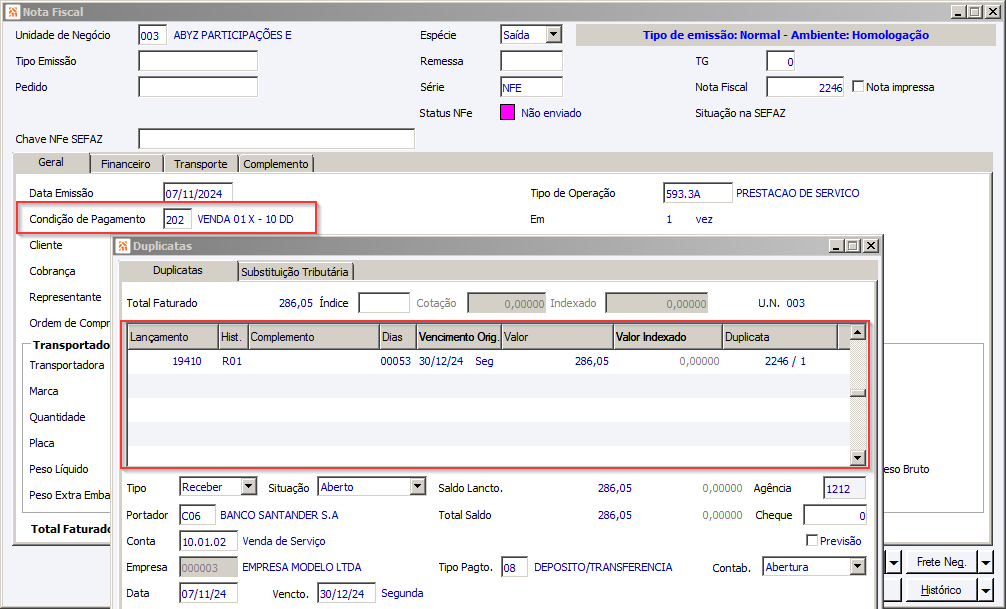Image resolution: width=1006 pixels, height=609 pixels.
Task: Toggle the Nota impressa checkbox
Action: (858, 86)
